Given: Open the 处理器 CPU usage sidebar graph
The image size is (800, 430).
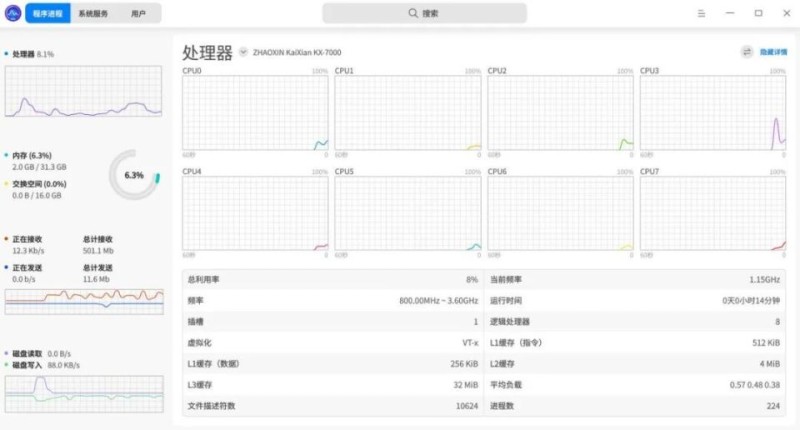Looking at the screenshot, I should click(83, 92).
